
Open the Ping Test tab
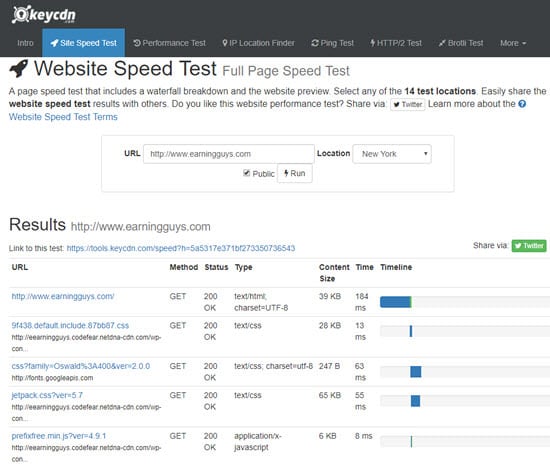[333, 43]
